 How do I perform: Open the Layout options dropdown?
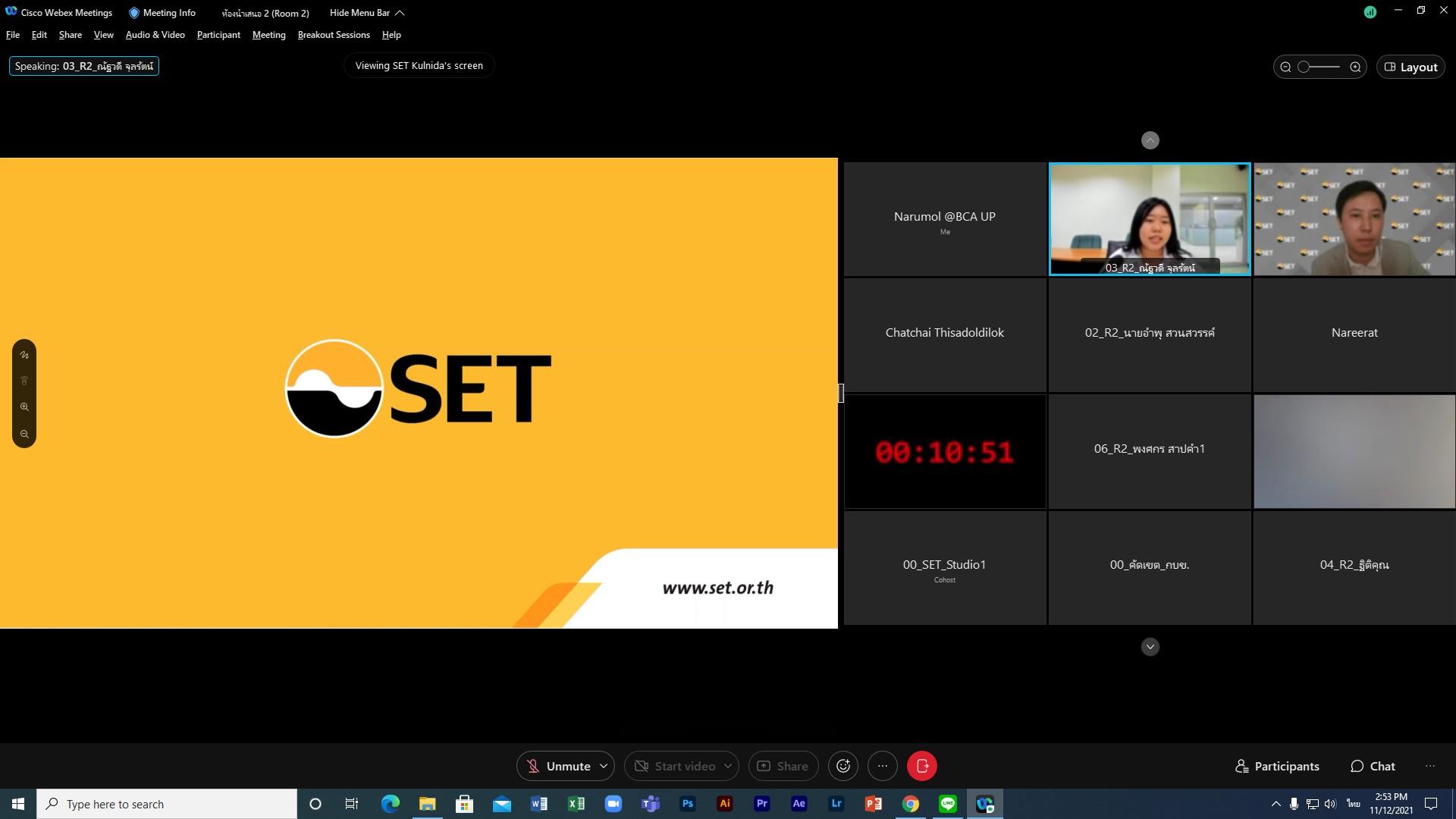(1410, 67)
